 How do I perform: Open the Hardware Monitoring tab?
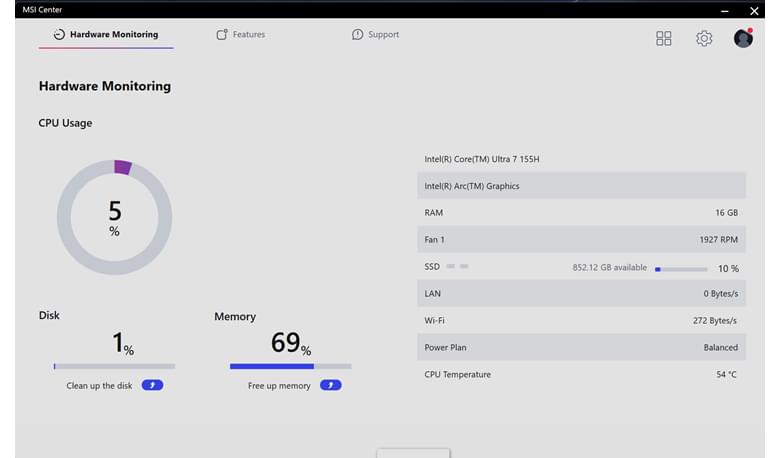coord(106,34)
